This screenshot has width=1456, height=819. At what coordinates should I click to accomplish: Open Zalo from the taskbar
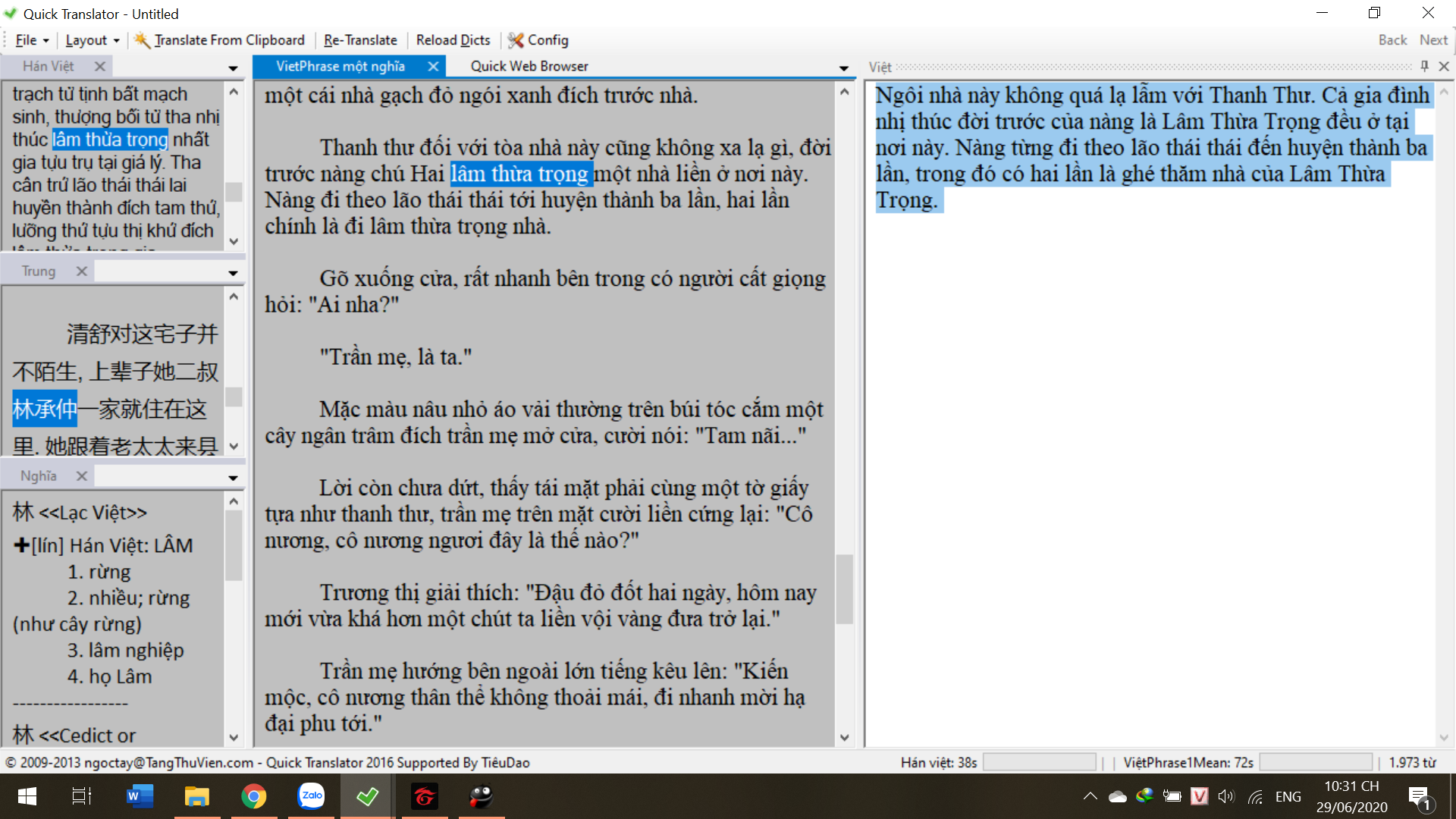311,796
